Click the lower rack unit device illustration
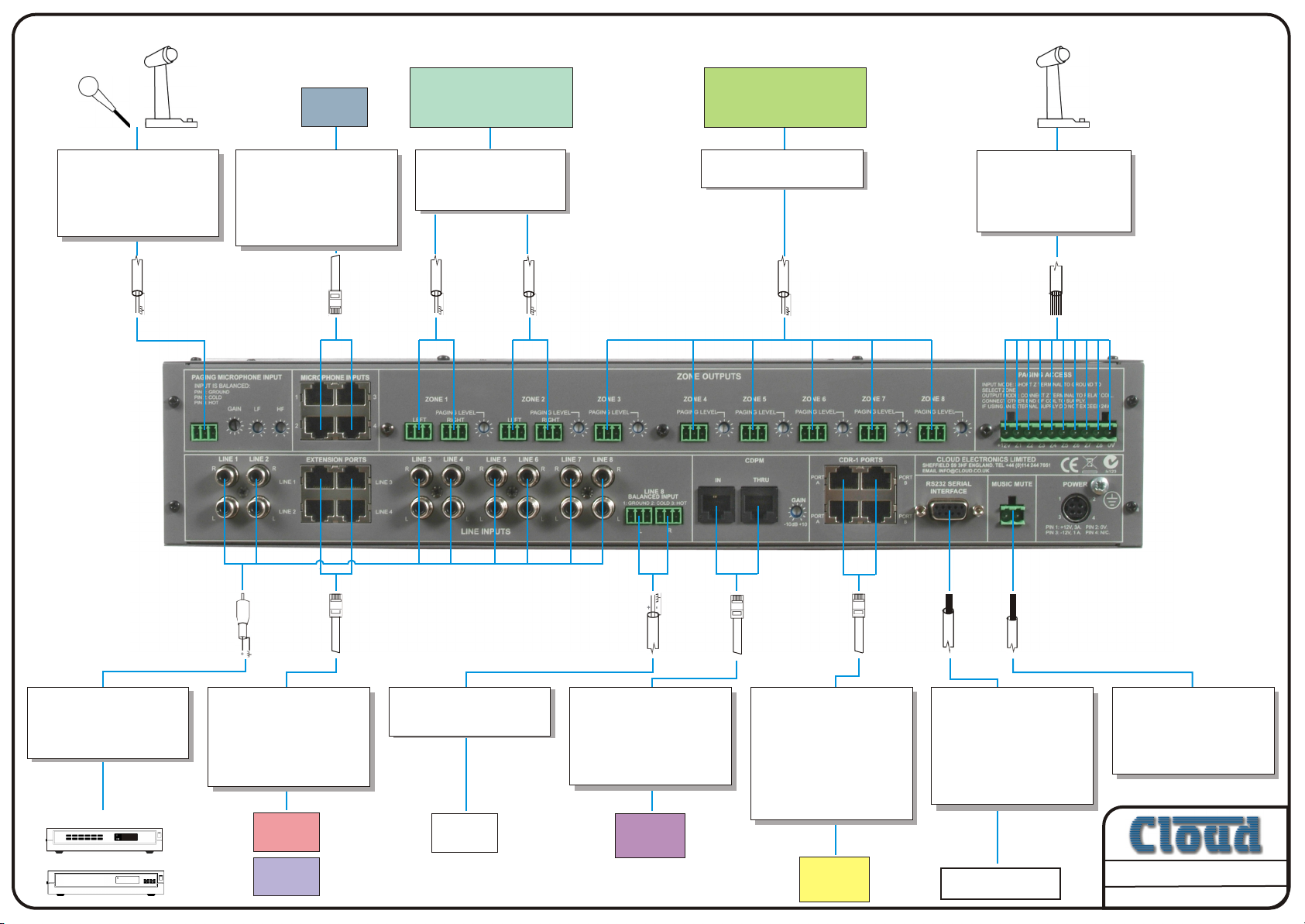Image resolution: width=1305 pixels, height=924 pixels. point(105,882)
